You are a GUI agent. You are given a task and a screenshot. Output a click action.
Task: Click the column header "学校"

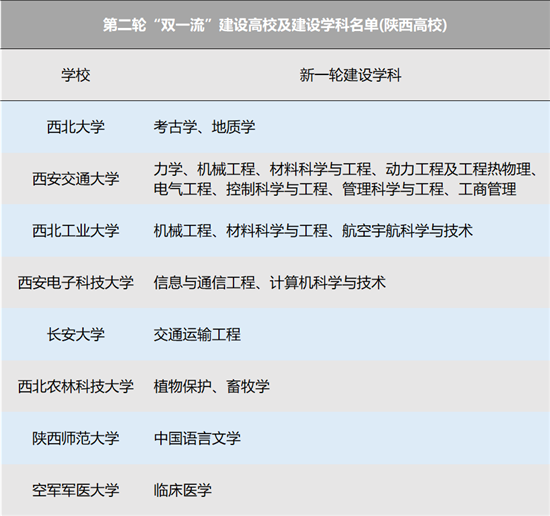point(76,75)
